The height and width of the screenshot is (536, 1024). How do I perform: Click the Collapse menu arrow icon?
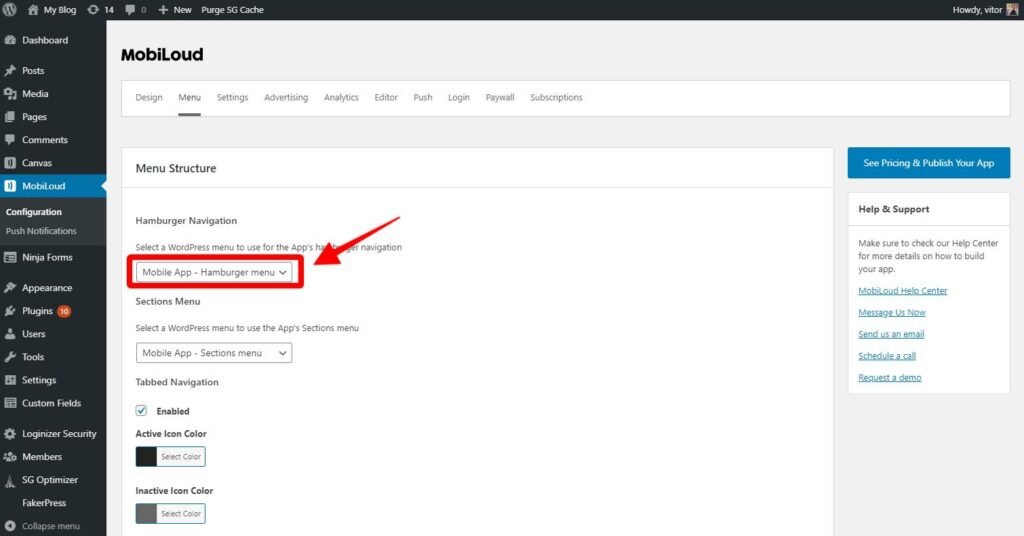pyautogui.click(x=10, y=526)
